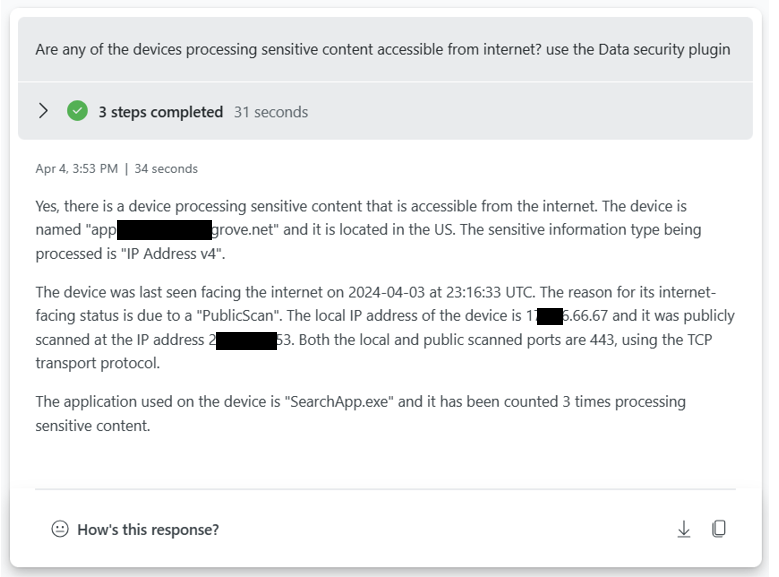Click the redacted block in the local IP address
This screenshot has height=577, width=779.
pyautogui.click(x=550, y=316)
